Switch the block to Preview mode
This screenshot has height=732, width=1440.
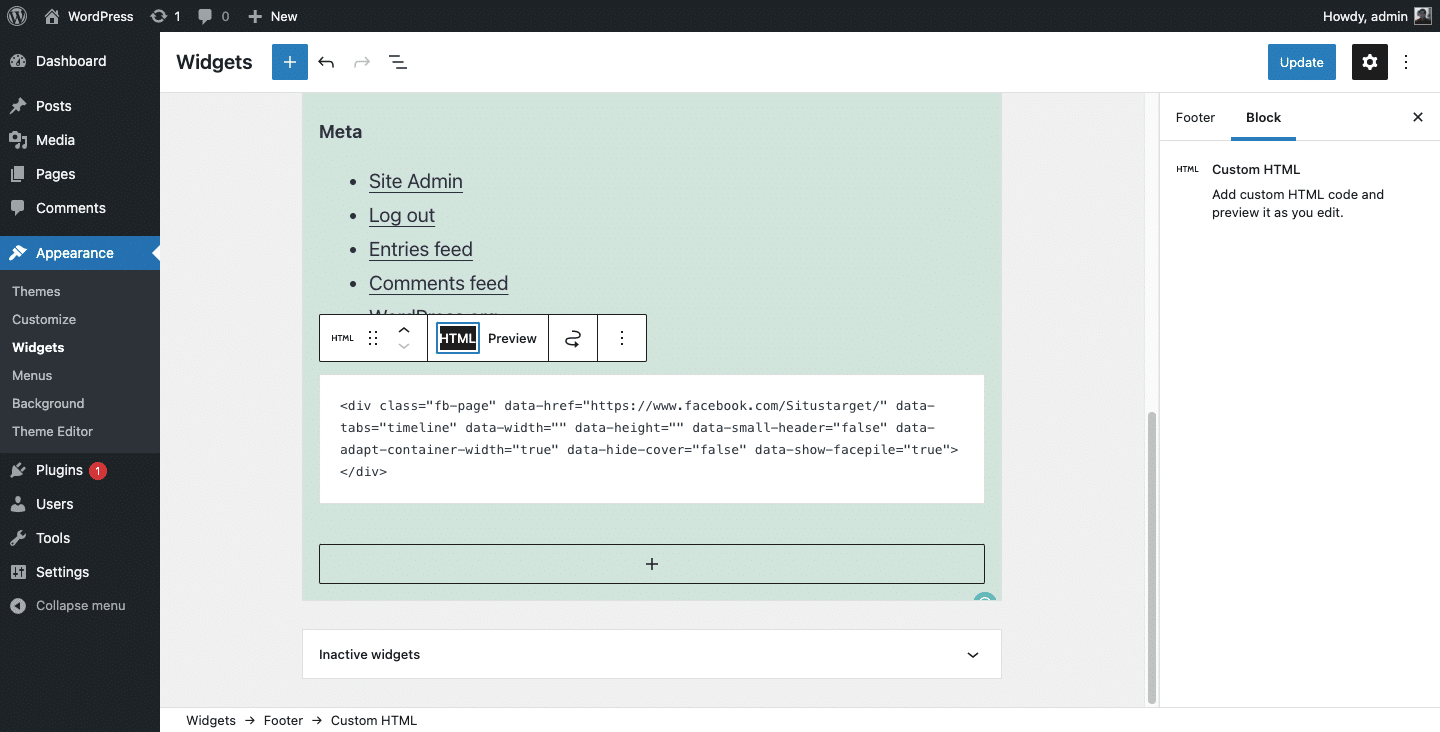[x=512, y=338]
